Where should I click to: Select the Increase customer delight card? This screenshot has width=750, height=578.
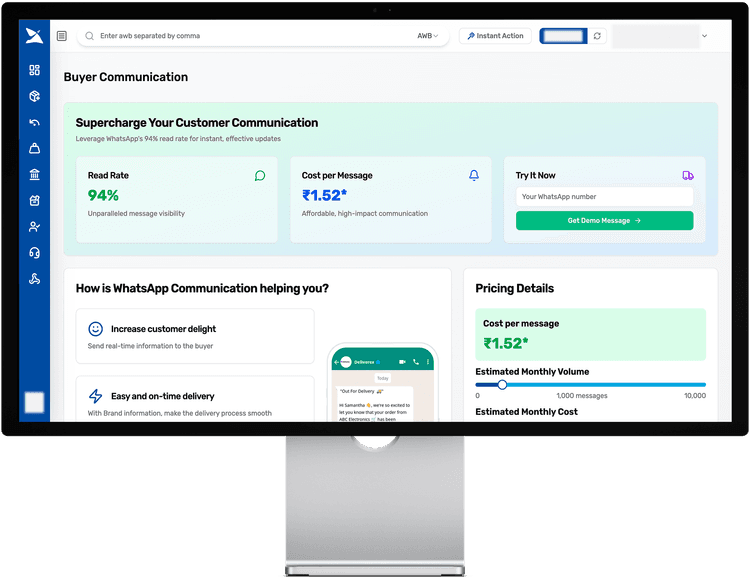(195, 336)
